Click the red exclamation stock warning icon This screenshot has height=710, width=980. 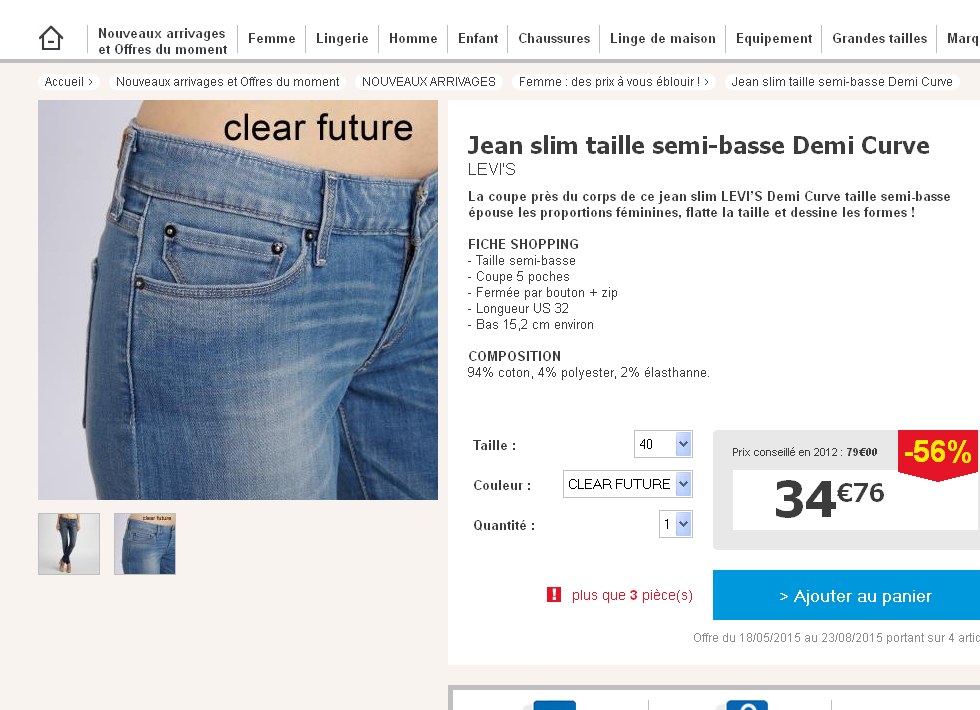coord(554,594)
